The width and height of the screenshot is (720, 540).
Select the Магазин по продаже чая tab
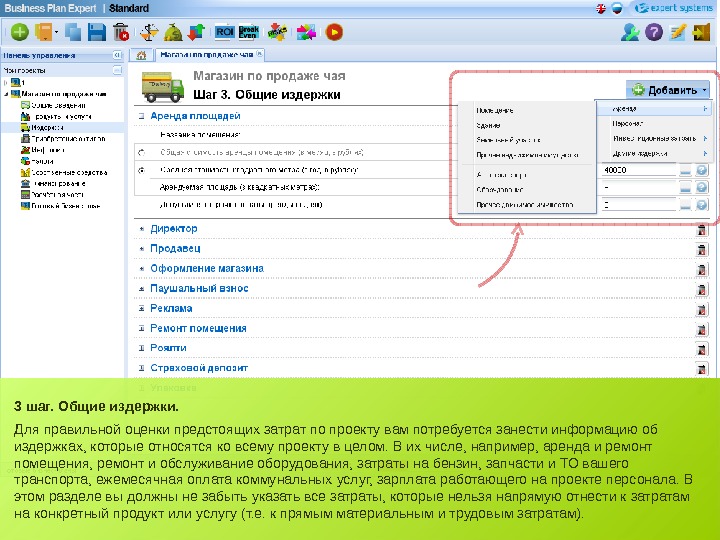pyautogui.click(x=207, y=55)
